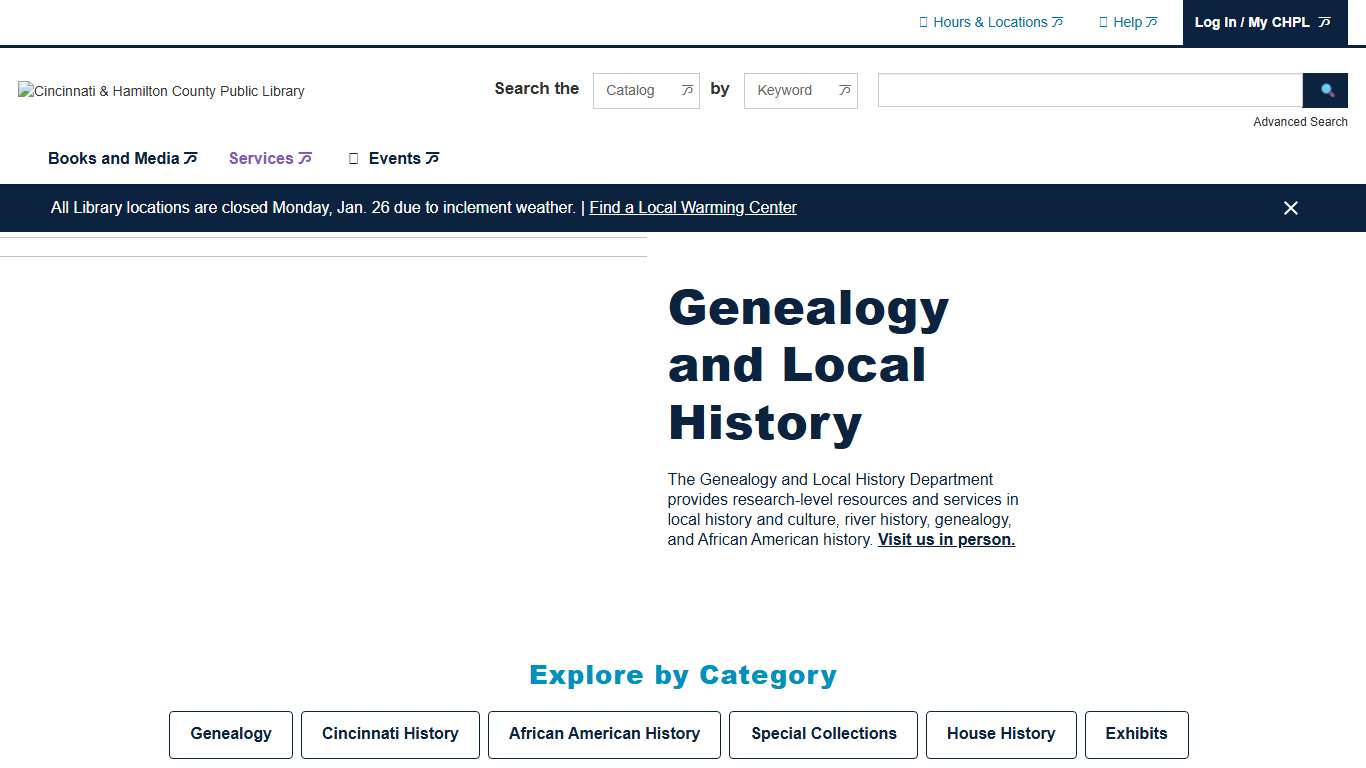The image size is (1366, 768).
Task: Open the Keyword search type dropdown
Action: (x=800, y=90)
